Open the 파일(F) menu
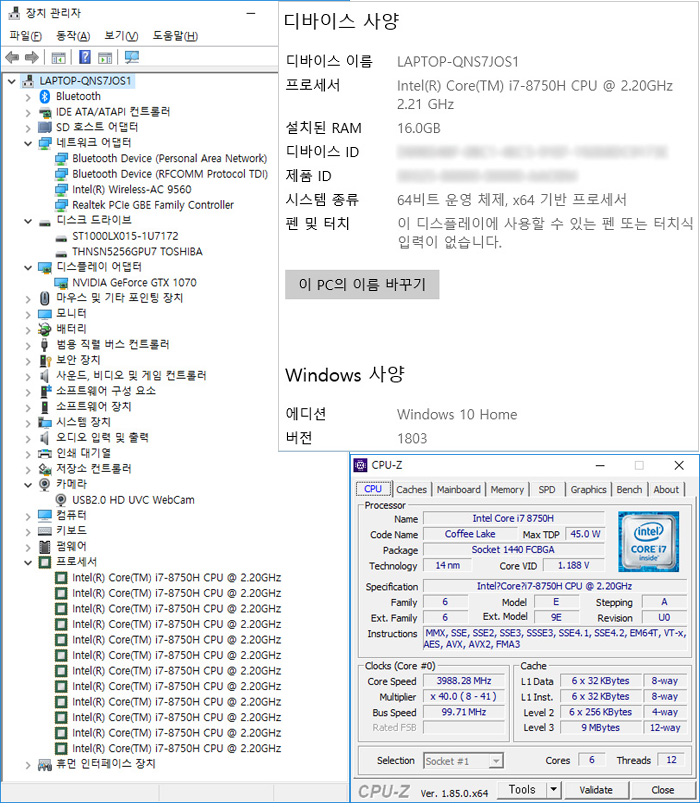This screenshot has height=807, width=700. click(25, 36)
